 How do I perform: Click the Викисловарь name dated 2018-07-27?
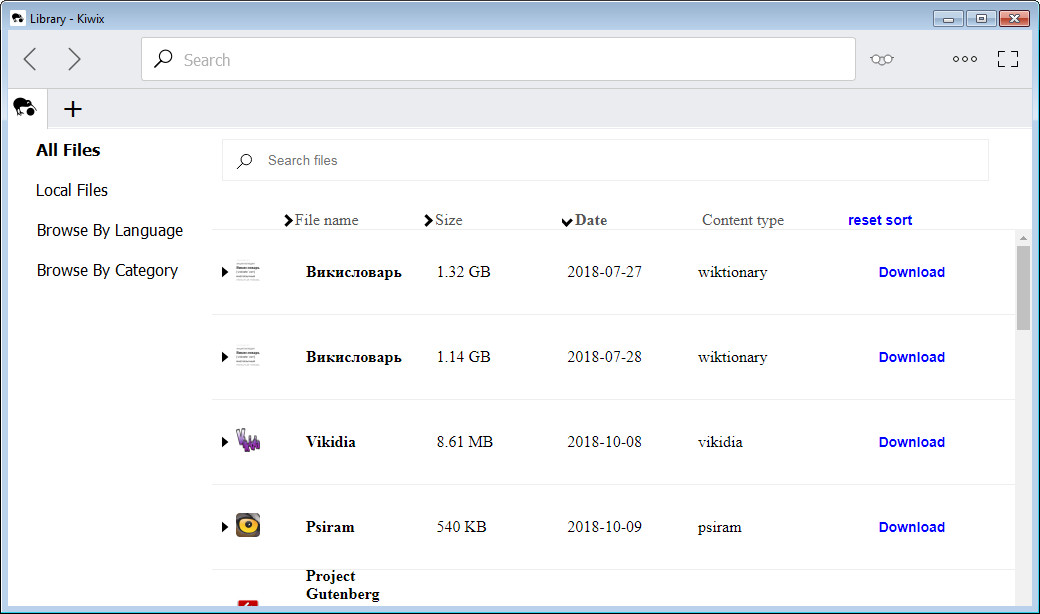point(354,272)
